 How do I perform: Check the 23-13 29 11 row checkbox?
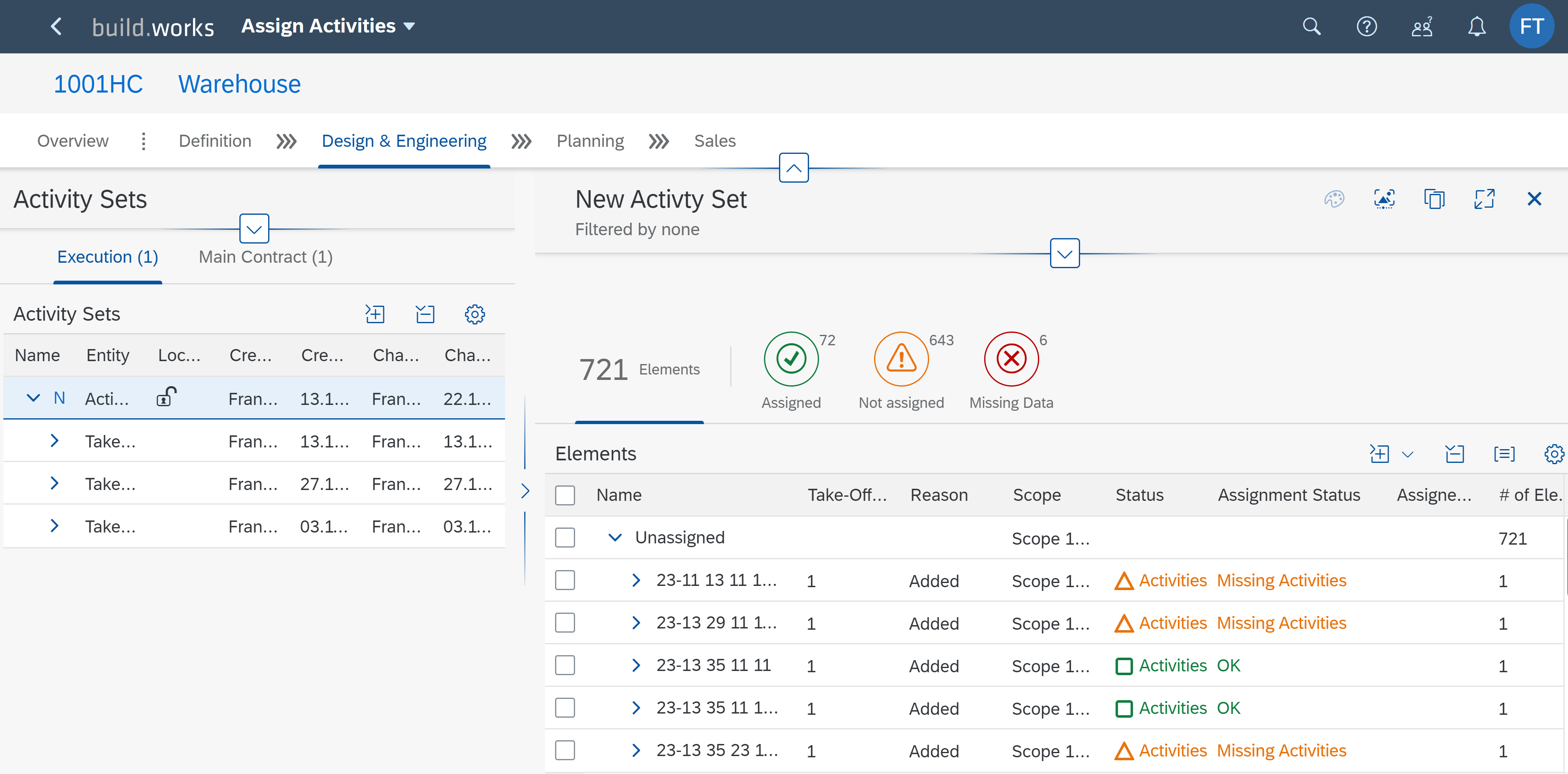(x=565, y=623)
